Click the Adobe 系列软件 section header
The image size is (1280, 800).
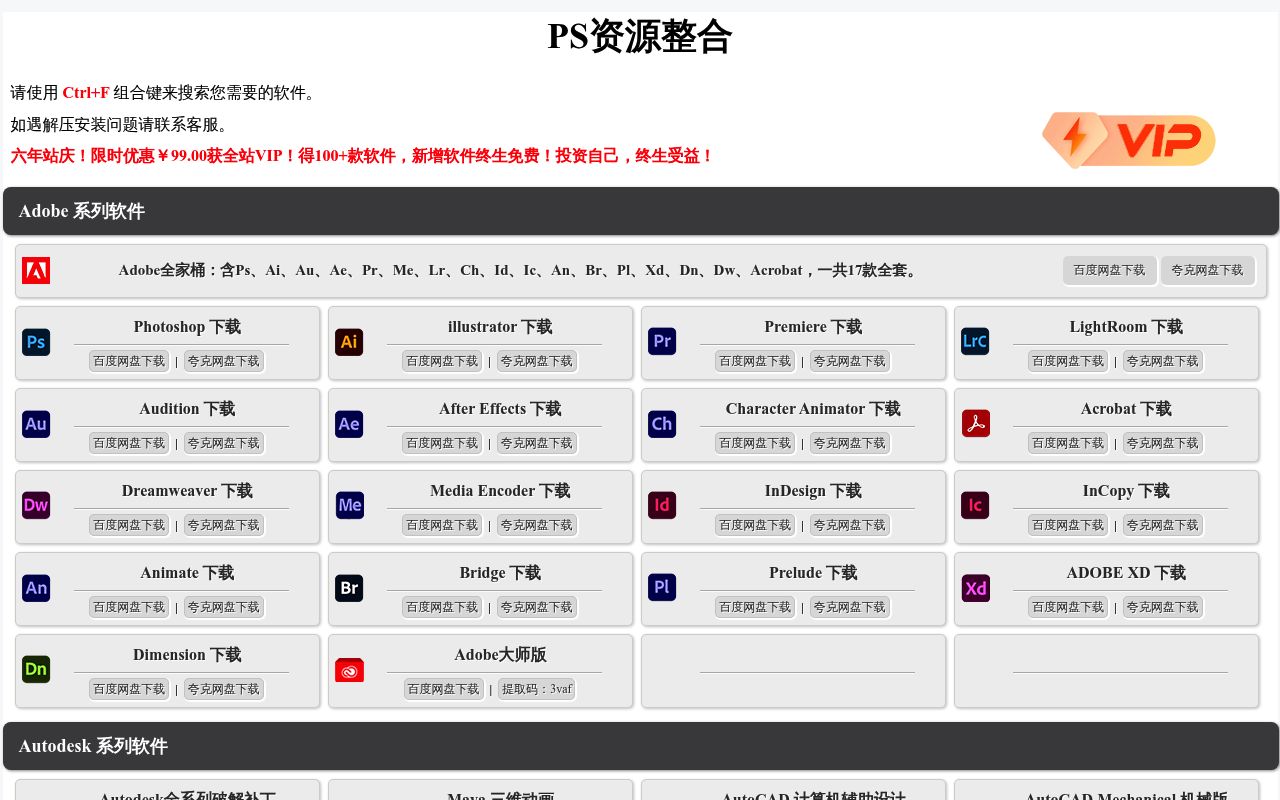[641, 211]
